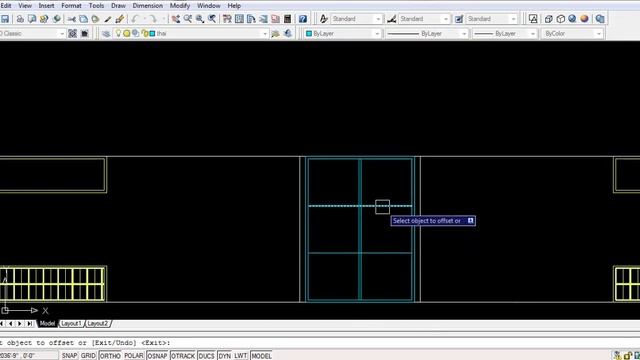Viewport: 640px width, 360px height.
Task: Click in the command line prompt
Action: [x=320, y=343]
